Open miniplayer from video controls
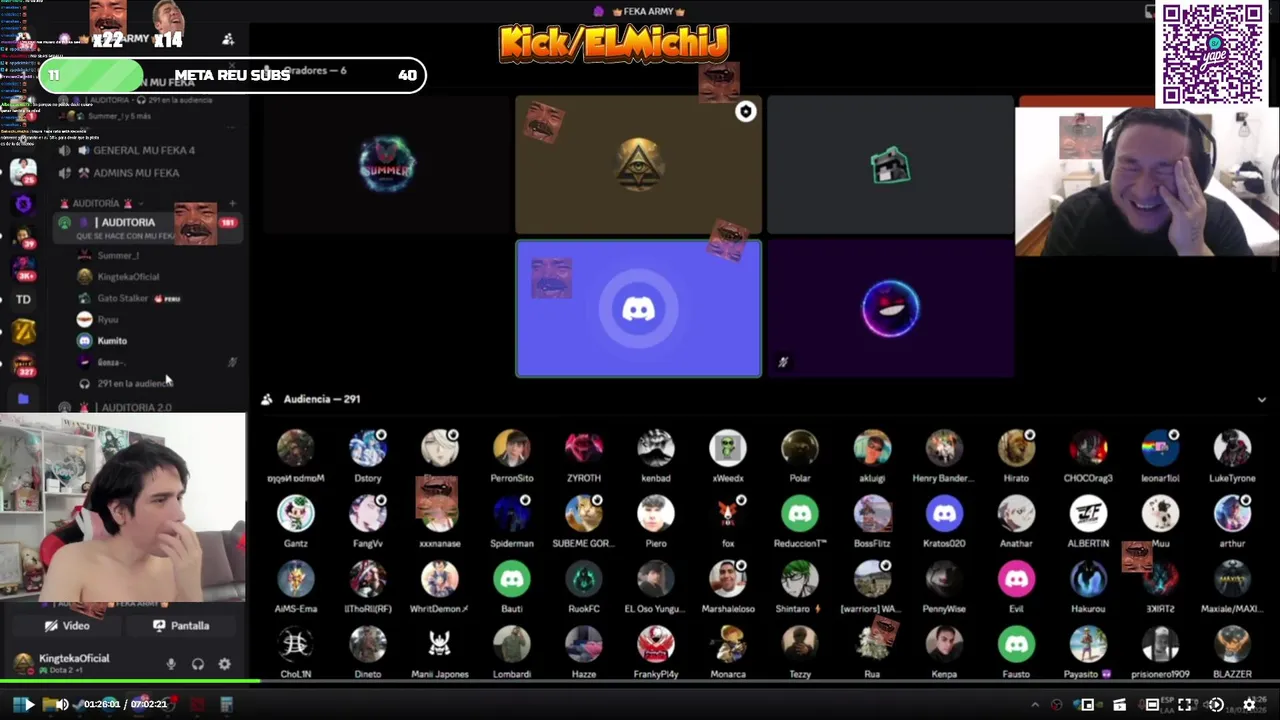 tap(1087, 704)
